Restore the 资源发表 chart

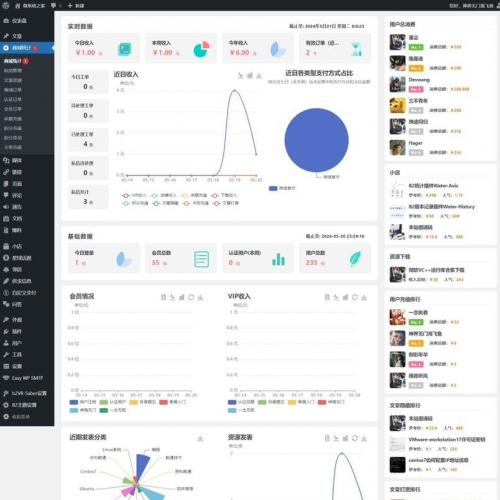355,438
